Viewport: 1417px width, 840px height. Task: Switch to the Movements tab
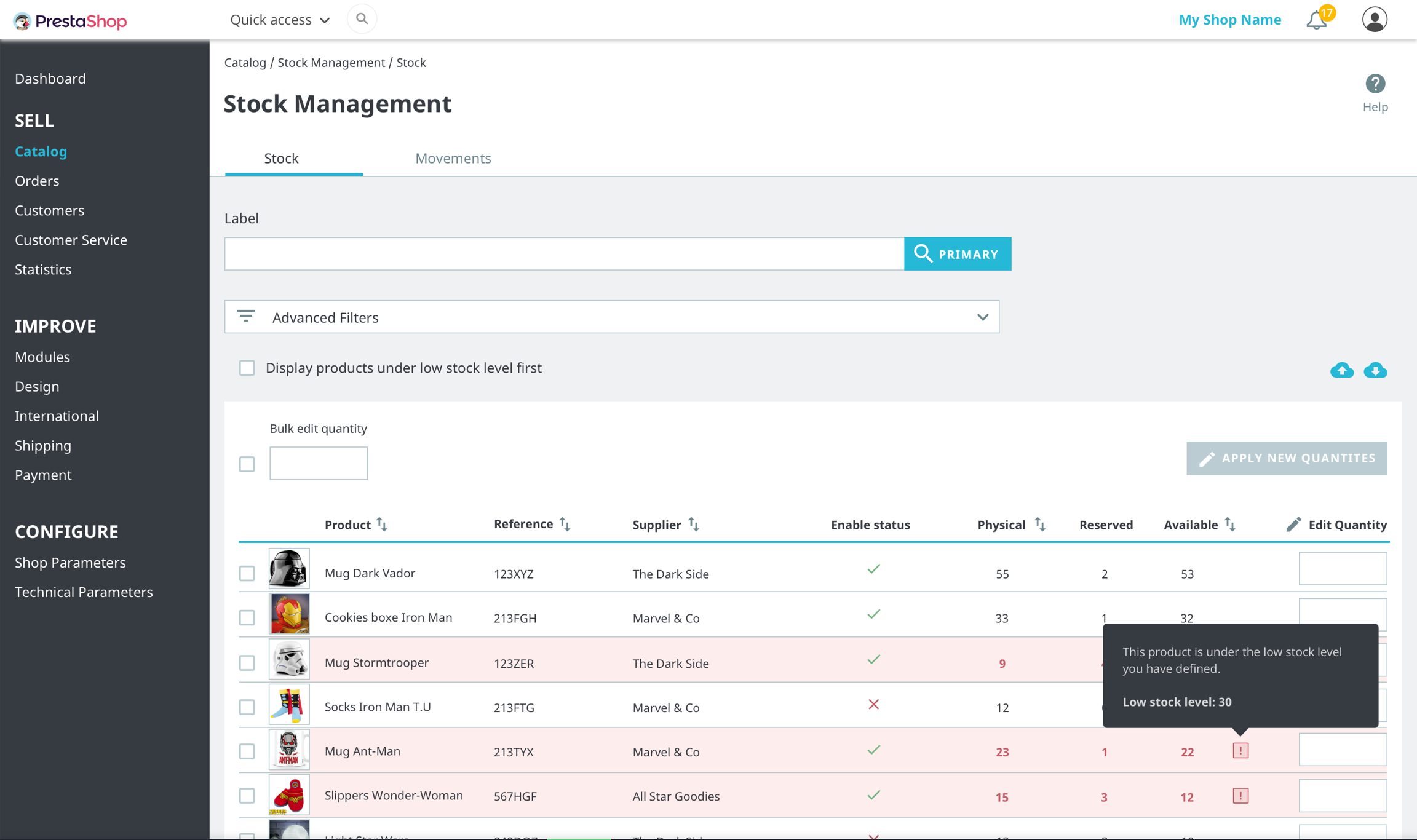[453, 158]
